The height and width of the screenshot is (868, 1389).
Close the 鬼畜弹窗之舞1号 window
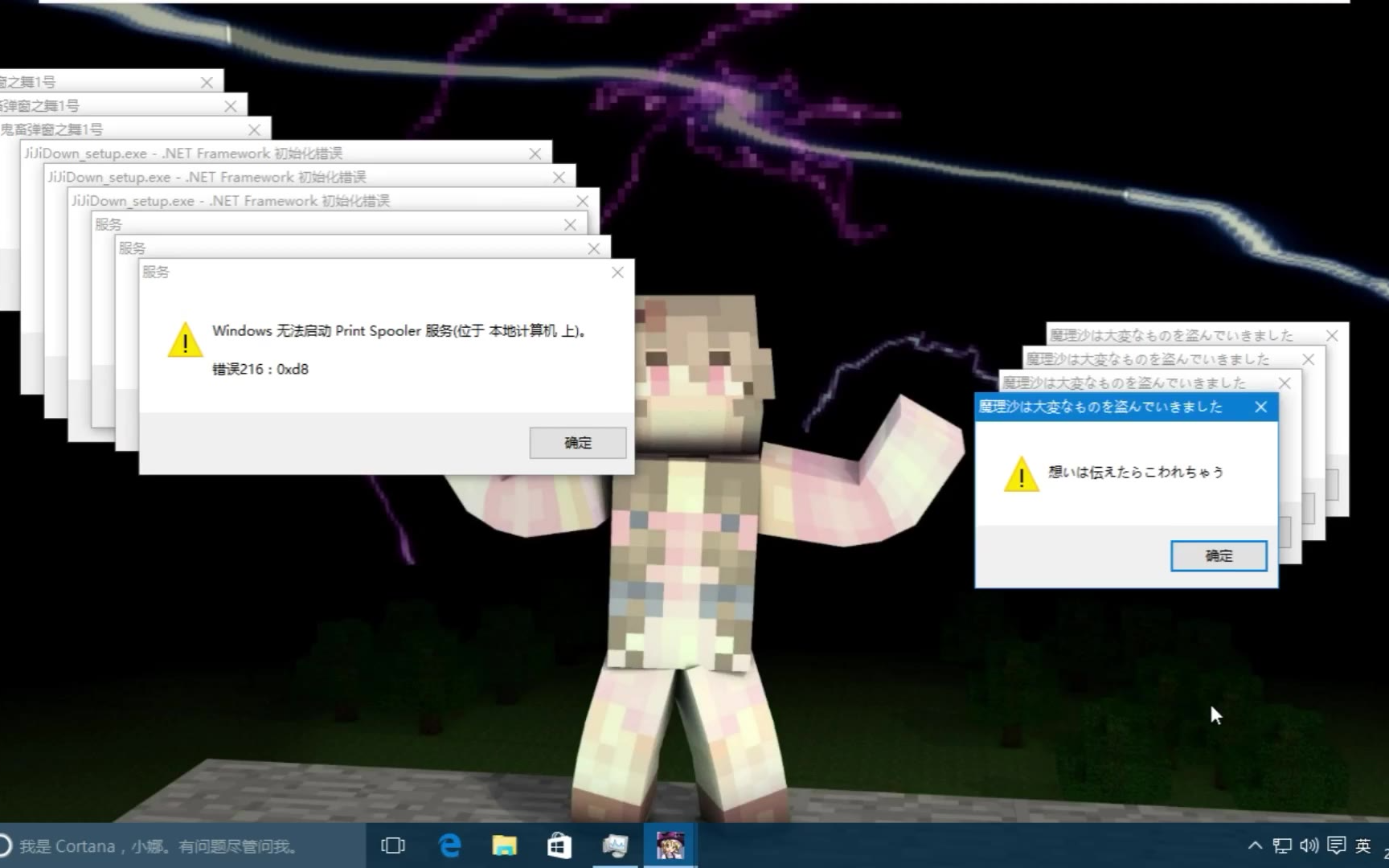pos(255,129)
